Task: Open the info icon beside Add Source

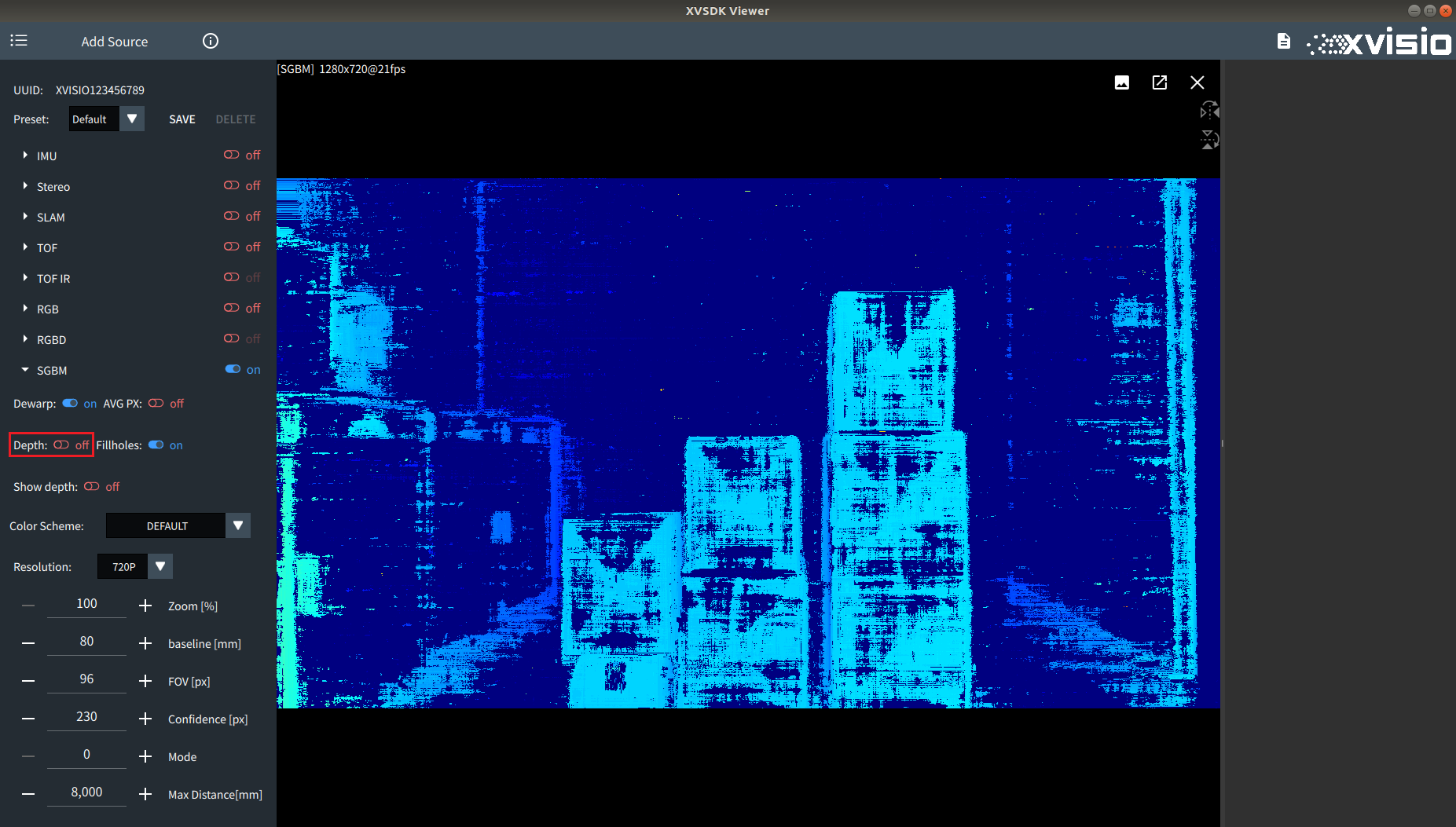Action: click(210, 41)
